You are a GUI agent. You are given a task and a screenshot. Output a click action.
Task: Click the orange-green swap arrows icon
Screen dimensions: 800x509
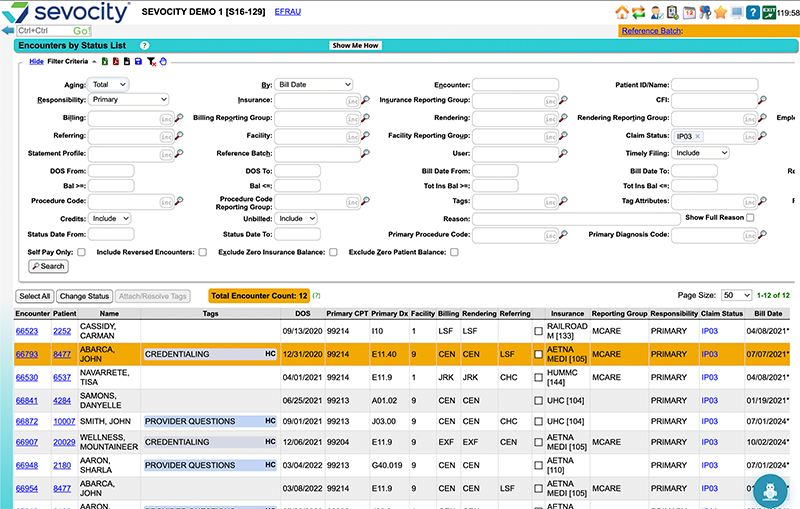pos(638,12)
